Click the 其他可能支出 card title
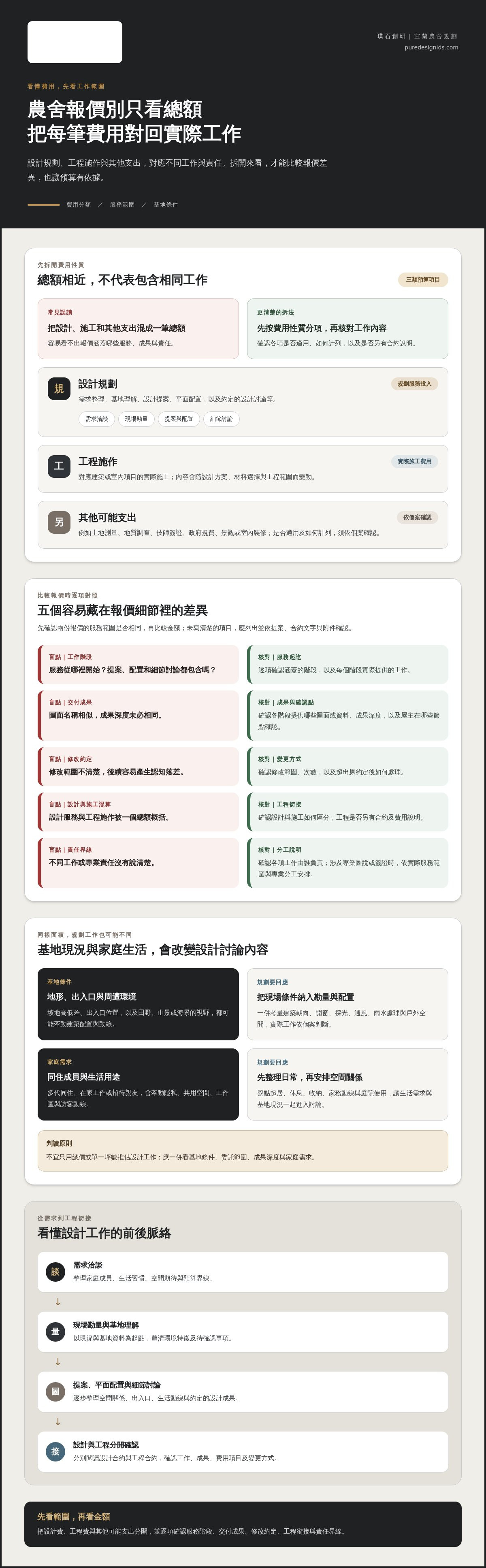The width and height of the screenshot is (486, 1568). (107, 518)
